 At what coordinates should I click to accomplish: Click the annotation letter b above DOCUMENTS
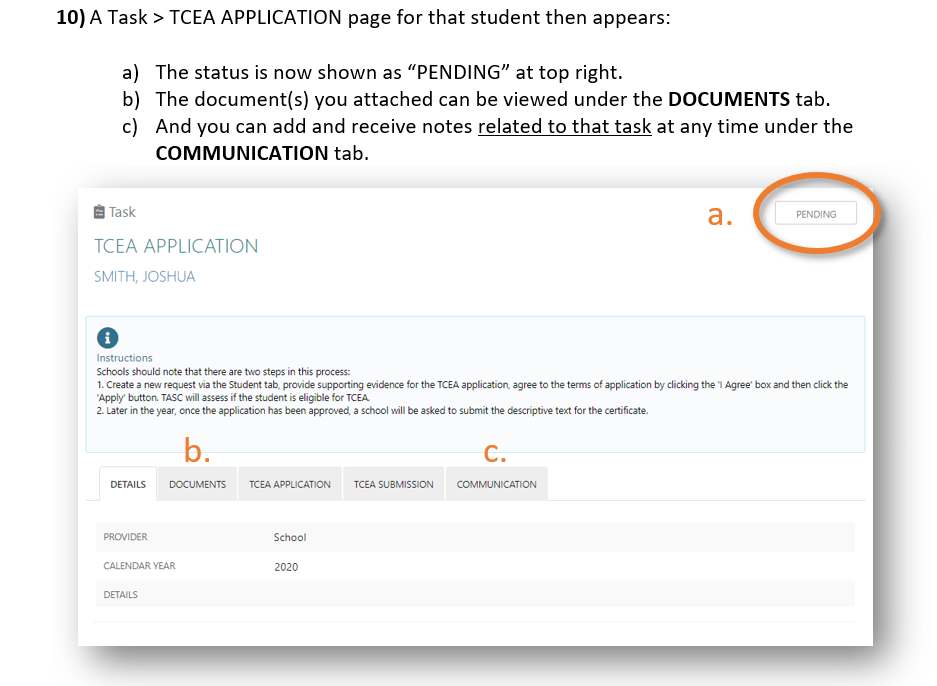coord(198,452)
